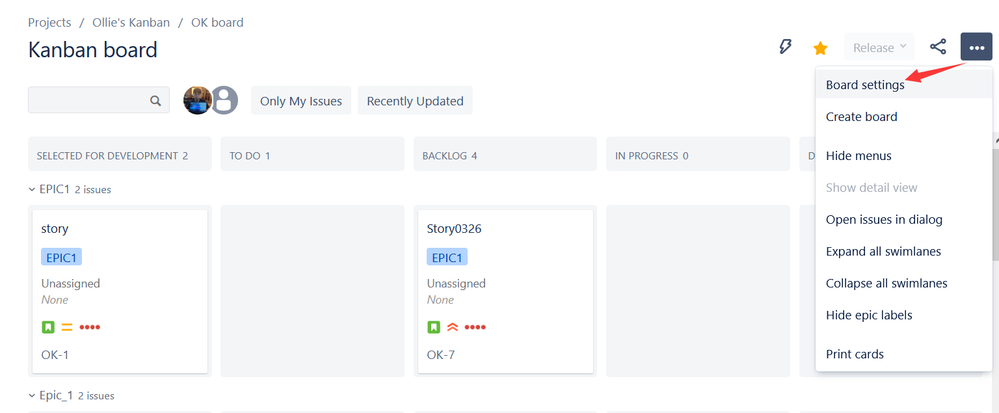
Task: Click the automation lightning bolt icon
Action: 786,47
